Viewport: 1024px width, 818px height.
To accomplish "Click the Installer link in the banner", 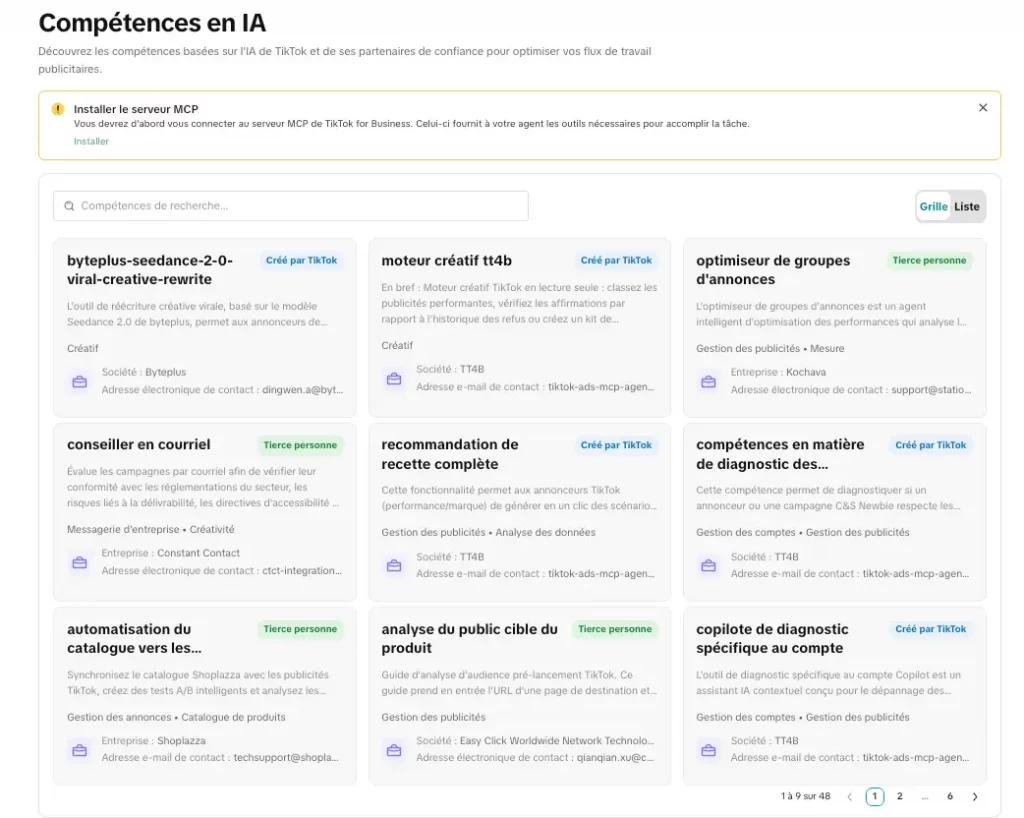I will (91, 141).
